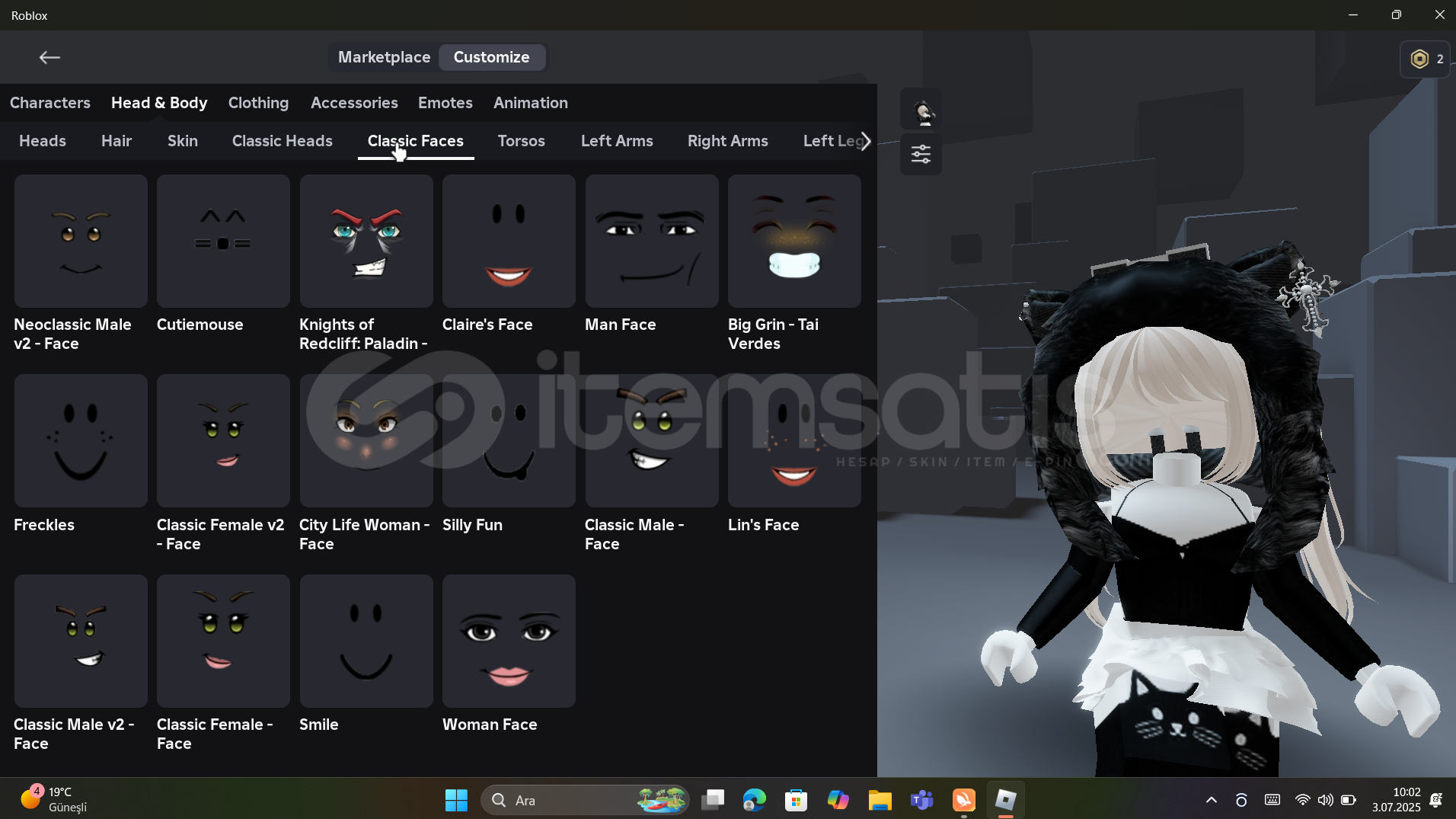The height and width of the screenshot is (819, 1456).
Task: Click the Roblox taskbar icon
Action: point(1006,800)
